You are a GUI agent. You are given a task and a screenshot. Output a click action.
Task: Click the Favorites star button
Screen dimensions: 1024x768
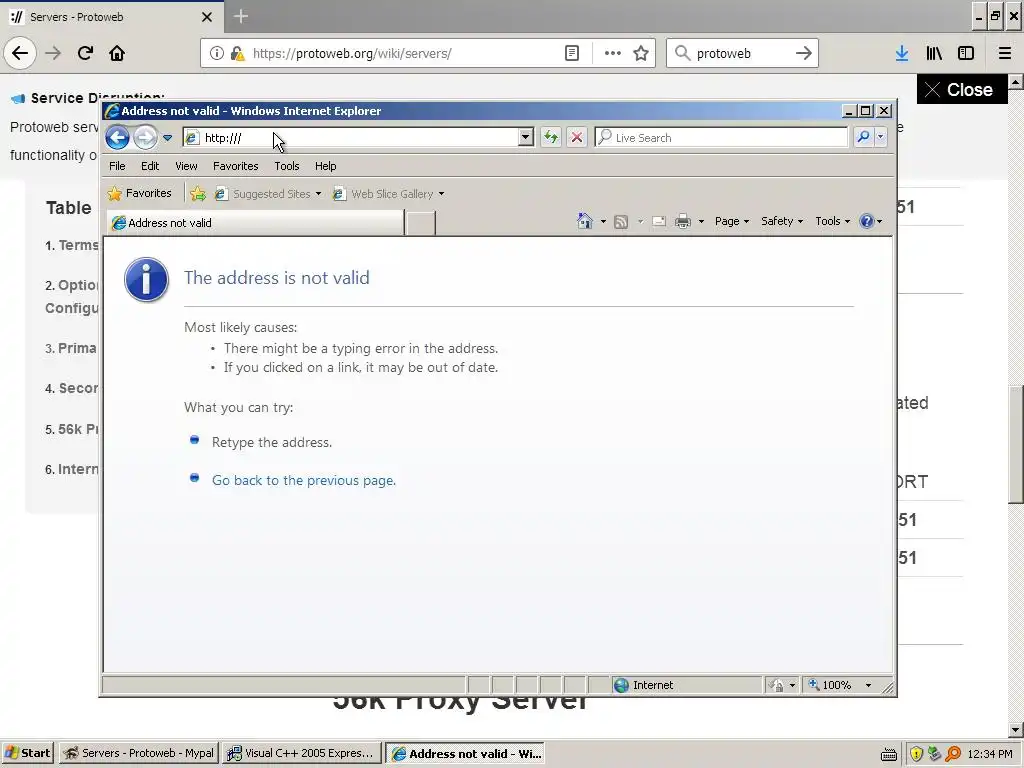[140, 193]
